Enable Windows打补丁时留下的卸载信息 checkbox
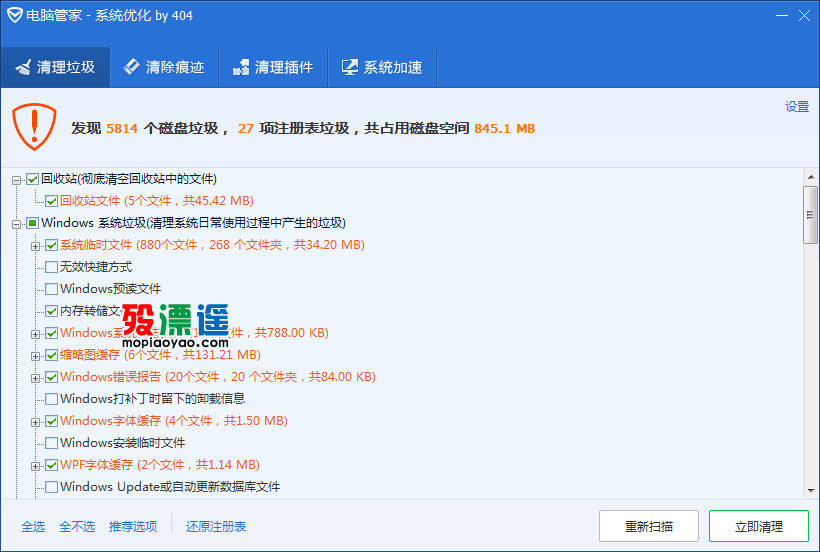The height and width of the screenshot is (552, 820). (x=51, y=399)
